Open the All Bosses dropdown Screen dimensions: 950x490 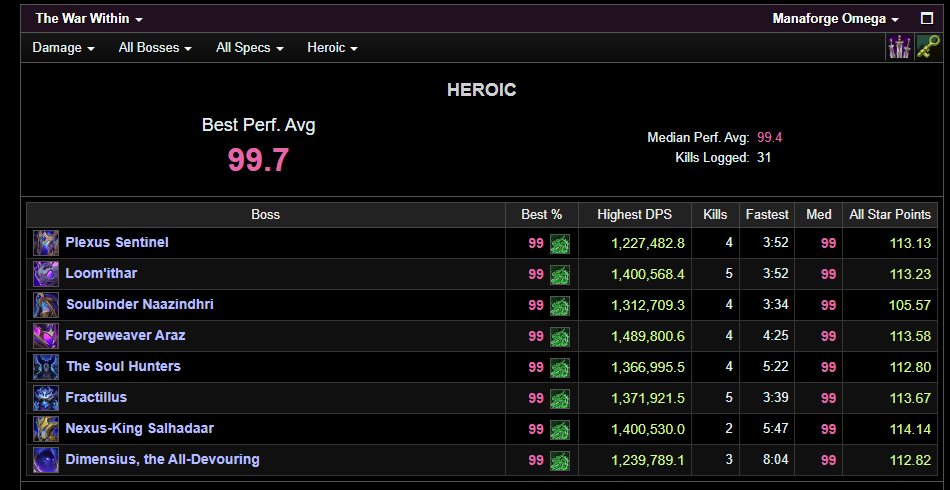pos(155,47)
